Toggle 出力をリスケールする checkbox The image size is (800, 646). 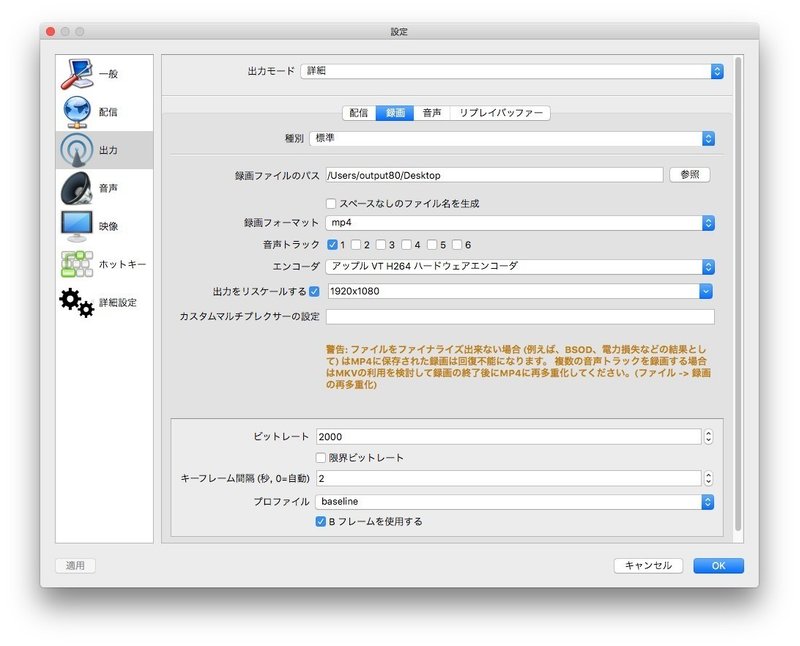(314, 291)
